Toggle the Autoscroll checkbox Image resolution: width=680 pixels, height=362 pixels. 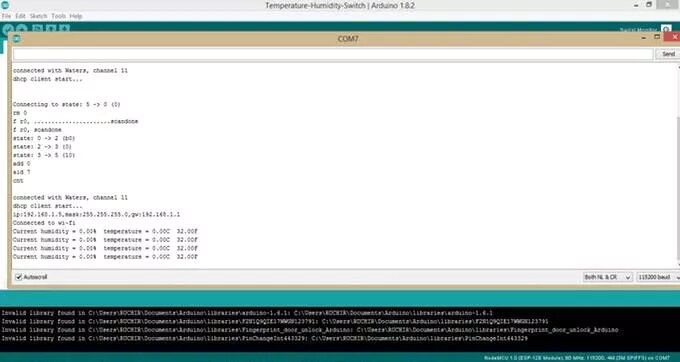[19, 277]
